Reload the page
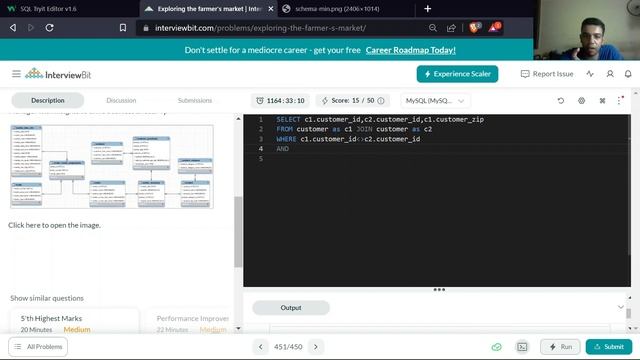This screenshot has height=360, width=640. click(x=49, y=28)
